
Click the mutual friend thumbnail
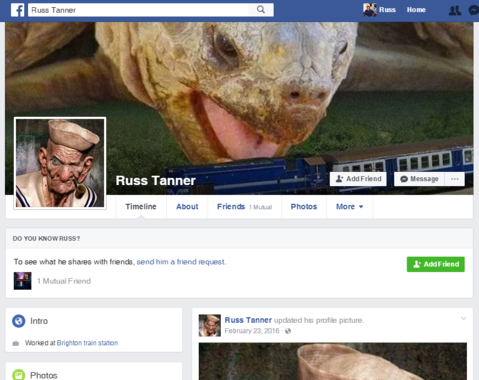point(22,281)
